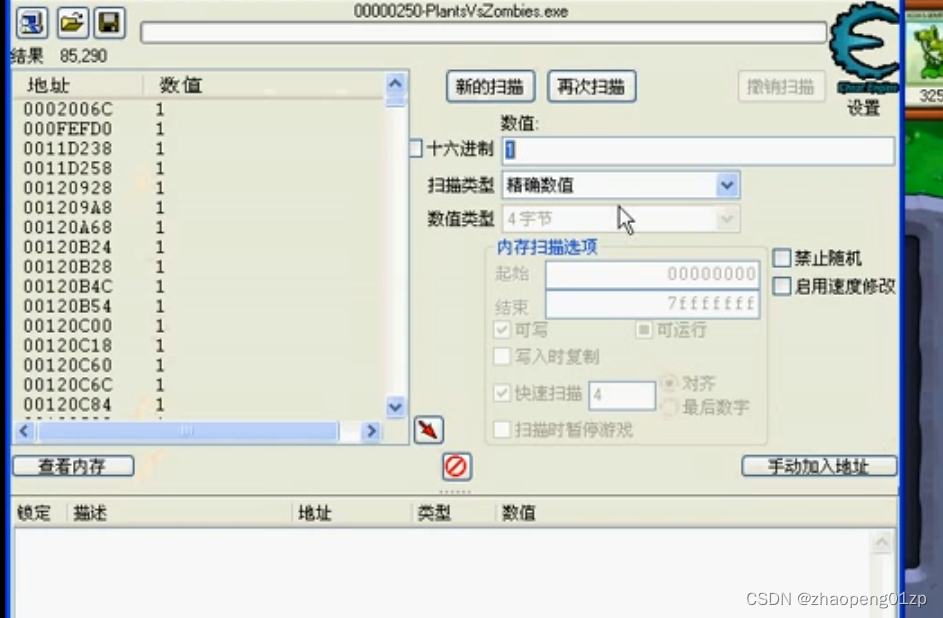Screen dimensions: 943x618
Task: Enable the 十六进制 hexadecimal checkbox
Action: (414, 147)
